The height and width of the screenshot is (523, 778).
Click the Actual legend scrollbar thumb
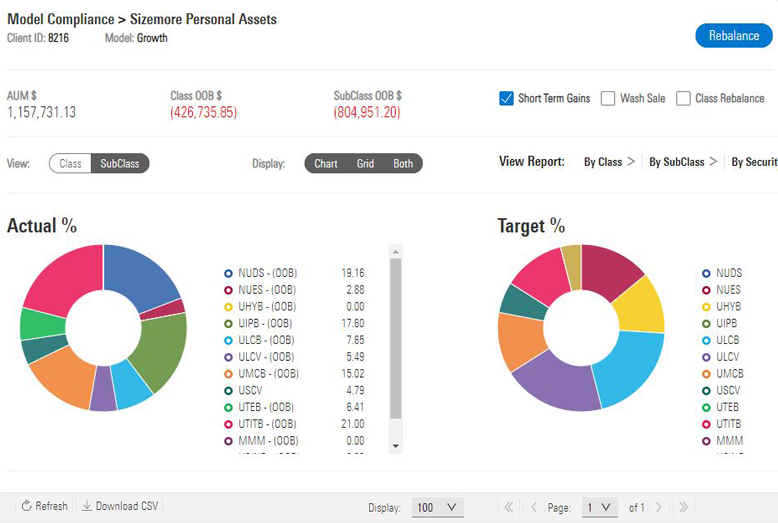click(x=395, y=338)
